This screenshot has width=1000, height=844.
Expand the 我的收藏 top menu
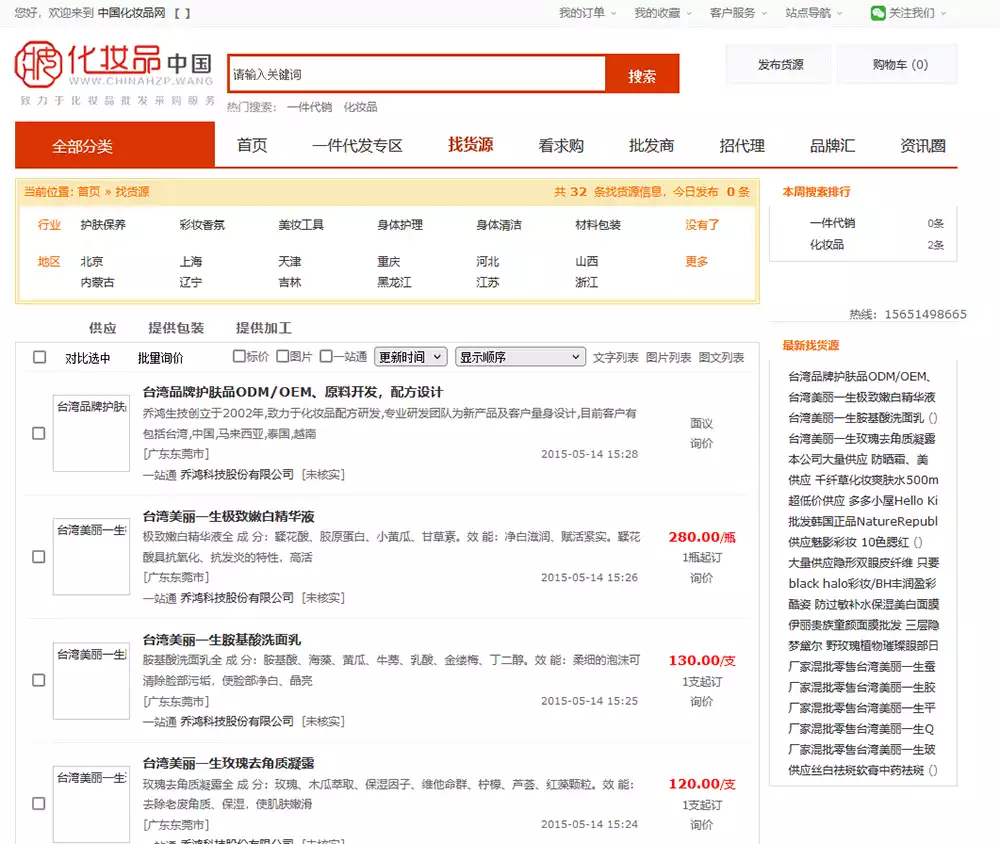point(663,13)
